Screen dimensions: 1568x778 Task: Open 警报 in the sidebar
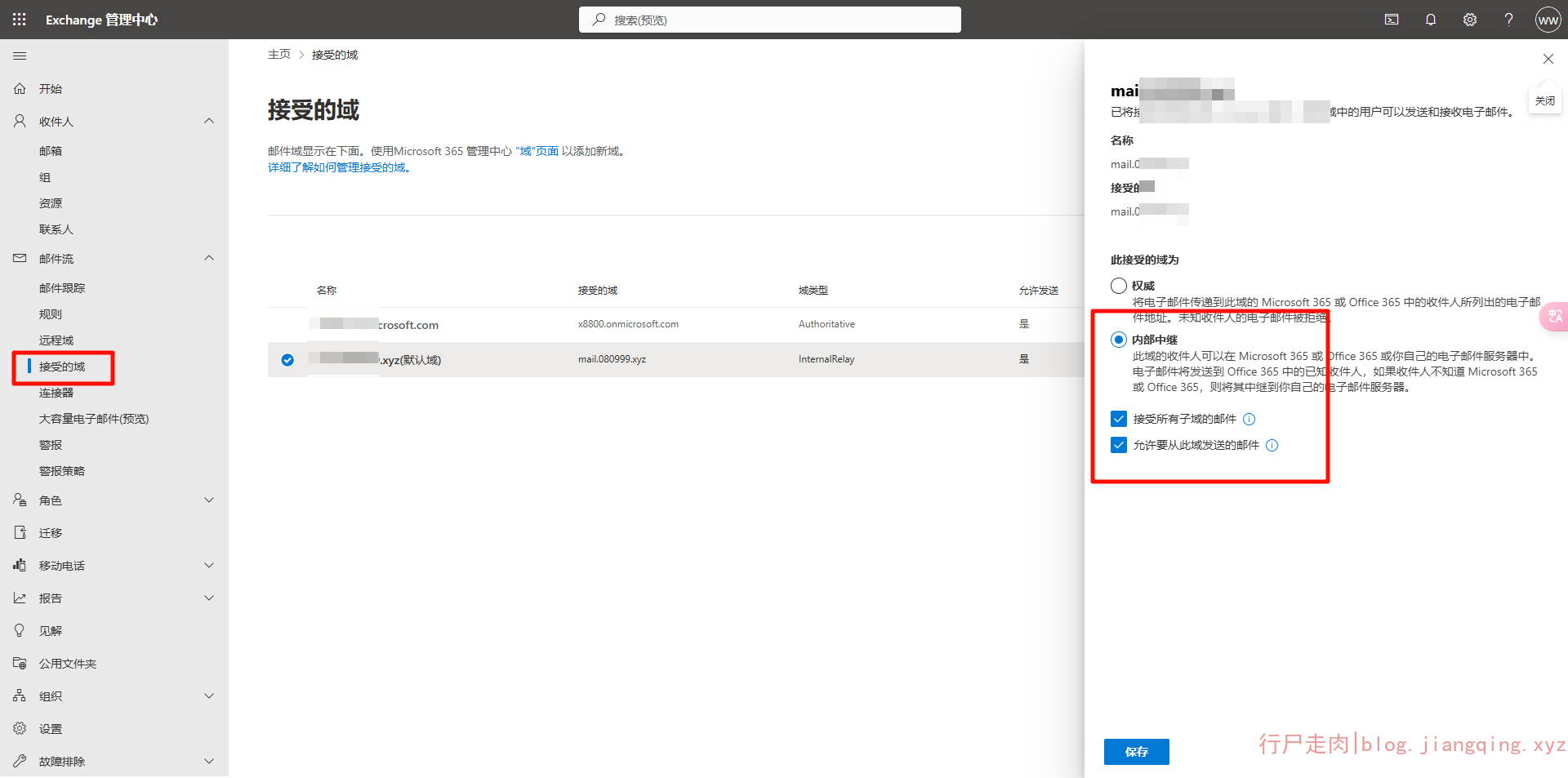coord(51,445)
